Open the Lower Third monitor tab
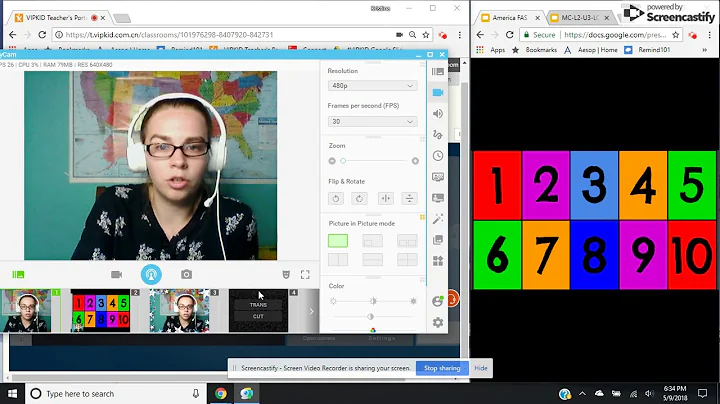The height and width of the screenshot is (404, 720). 438,177
